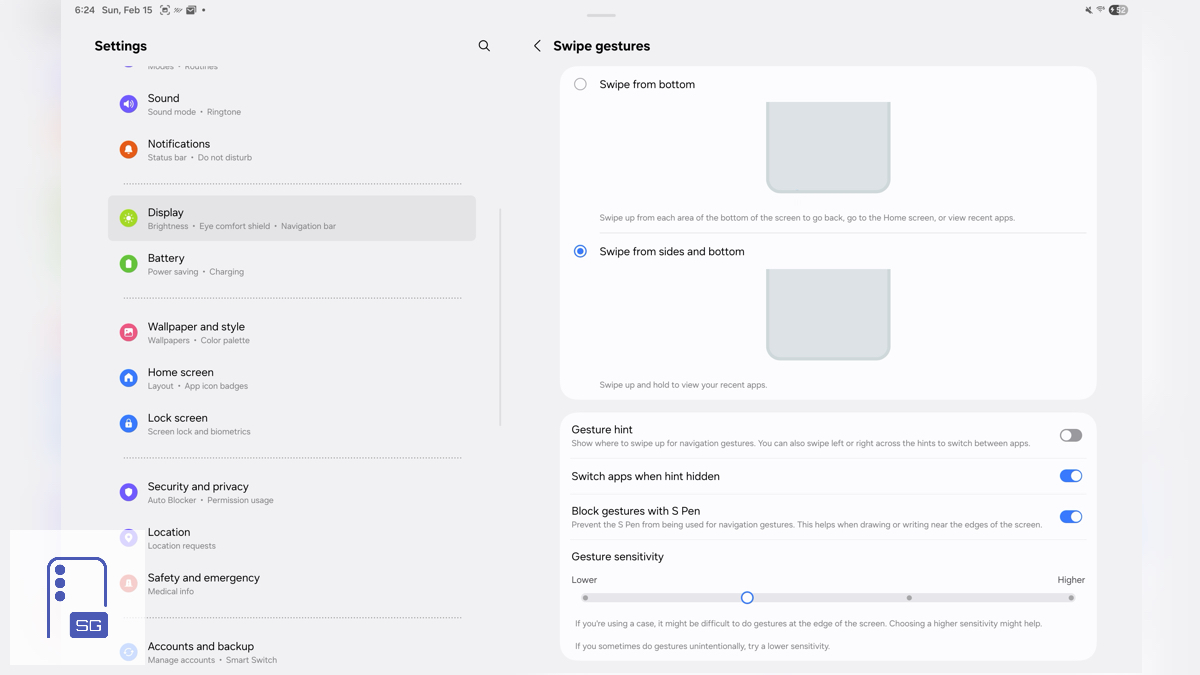
Task: Open the Display settings category
Action: pos(292,218)
